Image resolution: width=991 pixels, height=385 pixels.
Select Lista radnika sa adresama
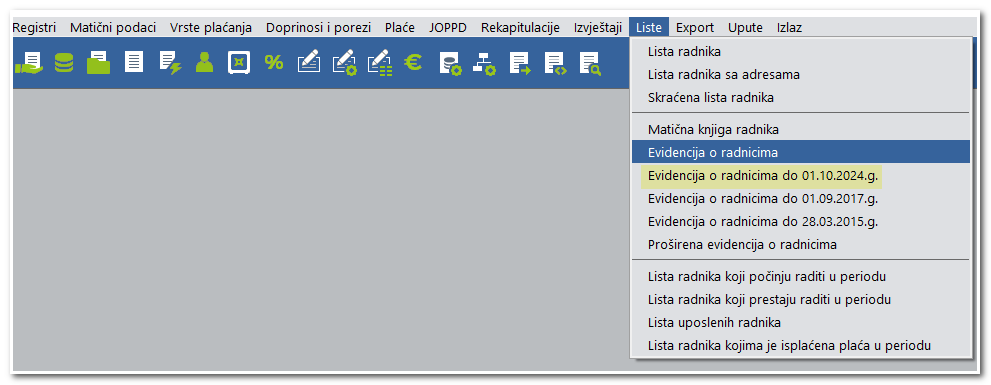point(800,75)
